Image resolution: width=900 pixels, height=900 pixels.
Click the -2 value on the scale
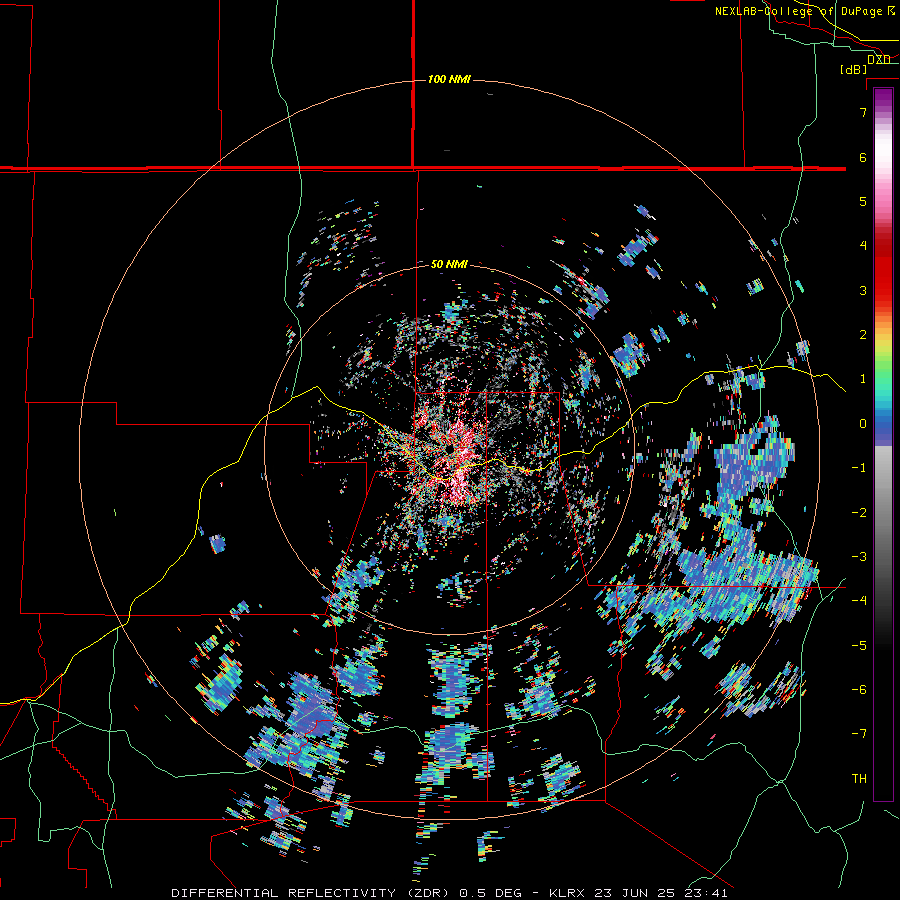pos(859,513)
